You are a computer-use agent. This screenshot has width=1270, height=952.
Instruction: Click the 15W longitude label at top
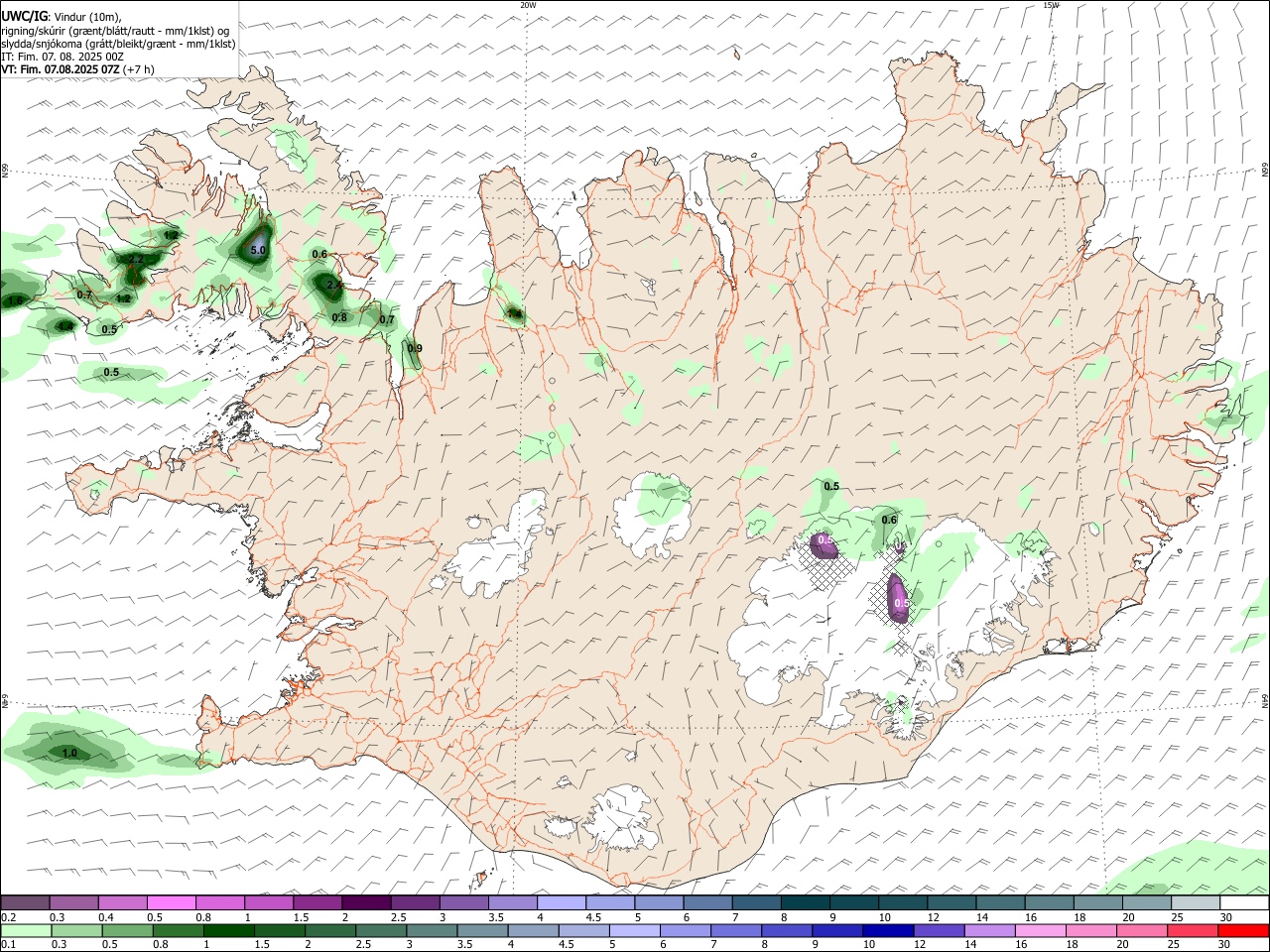(x=1051, y=5)
